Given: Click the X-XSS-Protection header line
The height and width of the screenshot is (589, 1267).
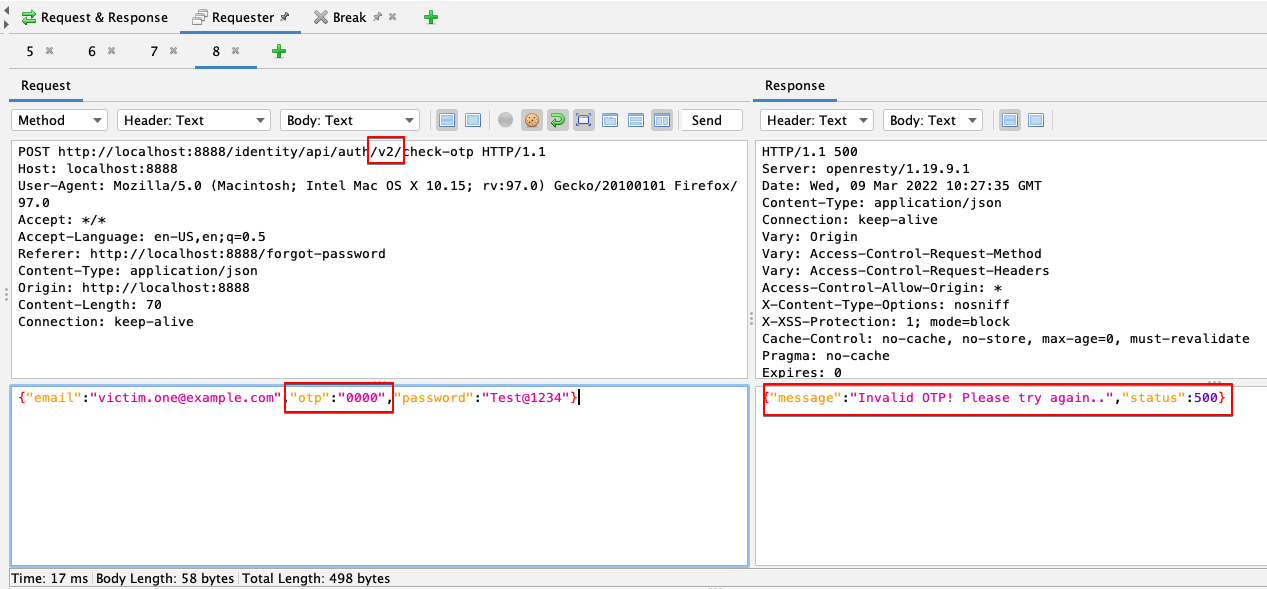Looking at the screenshot, I should pyautogui.click(x=885, y=322).
